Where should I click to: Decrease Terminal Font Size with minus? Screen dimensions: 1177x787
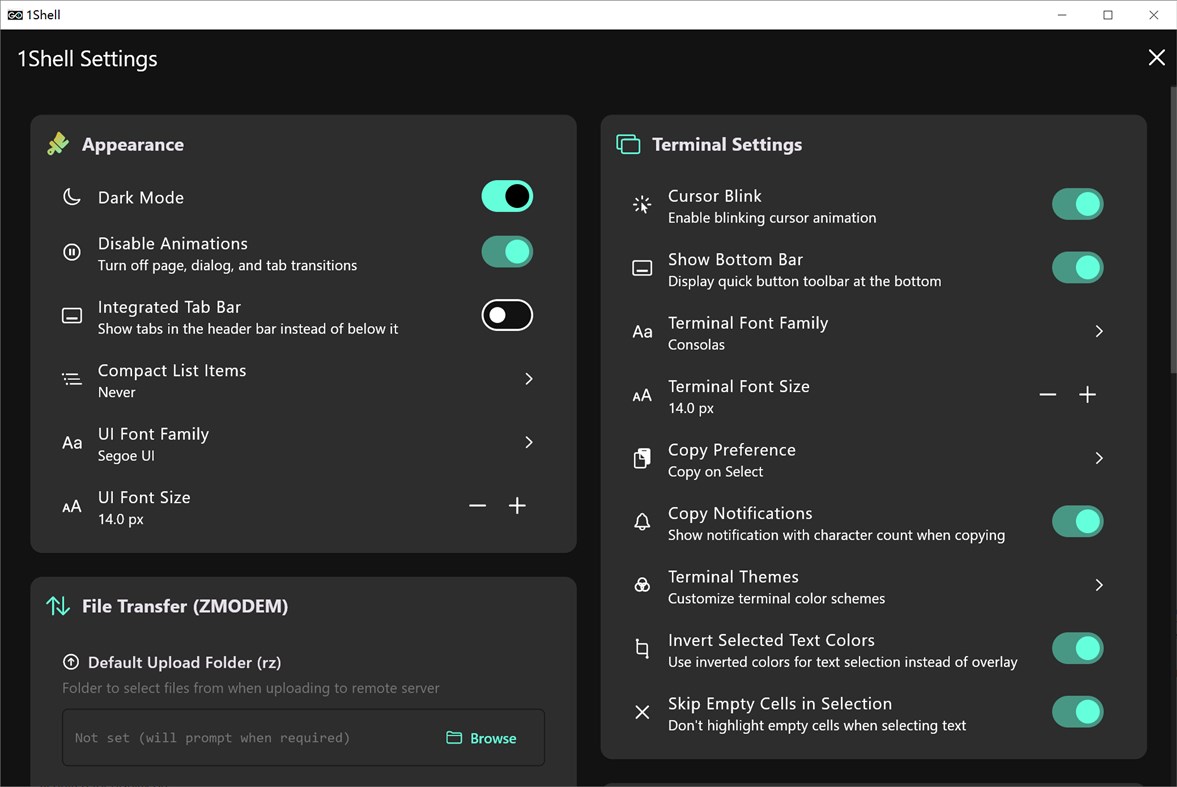(1048, 394)
